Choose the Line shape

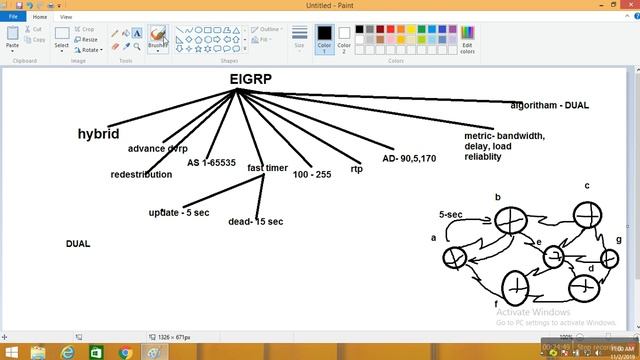(179, 30)
